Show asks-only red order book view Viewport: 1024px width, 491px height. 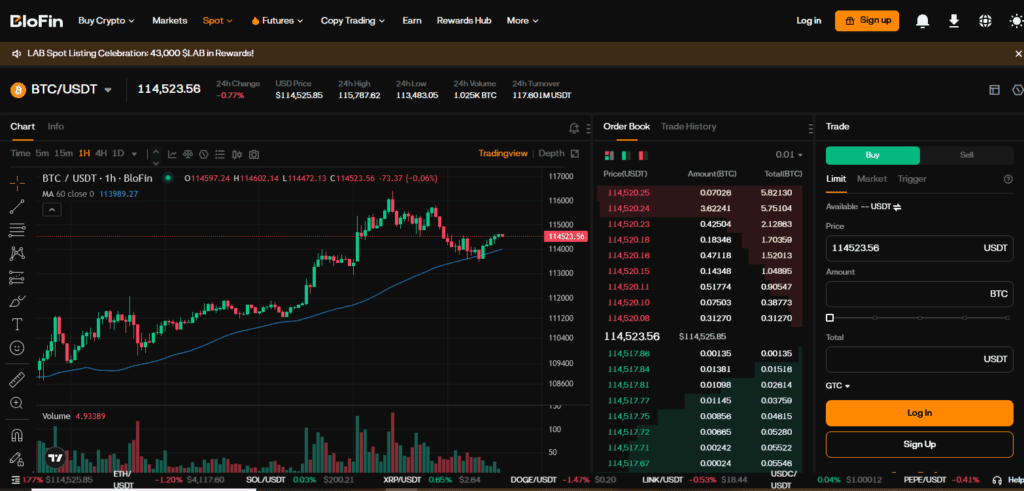pos(643,155)
